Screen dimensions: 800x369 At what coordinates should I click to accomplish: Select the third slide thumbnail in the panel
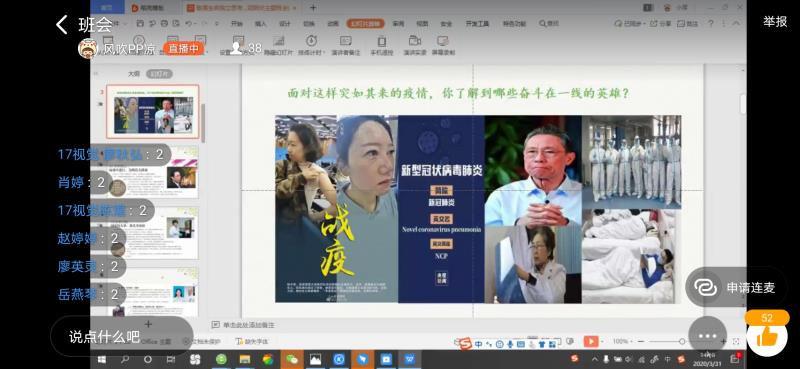point(153,232)
